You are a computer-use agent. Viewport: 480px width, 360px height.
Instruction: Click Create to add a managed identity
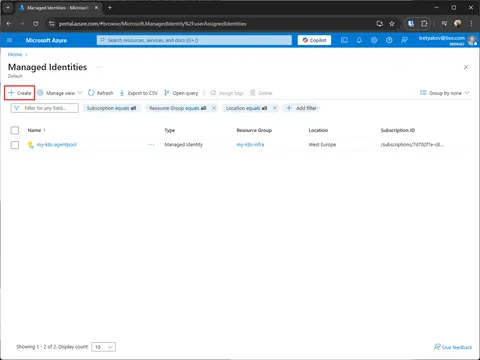pos(20,93)
